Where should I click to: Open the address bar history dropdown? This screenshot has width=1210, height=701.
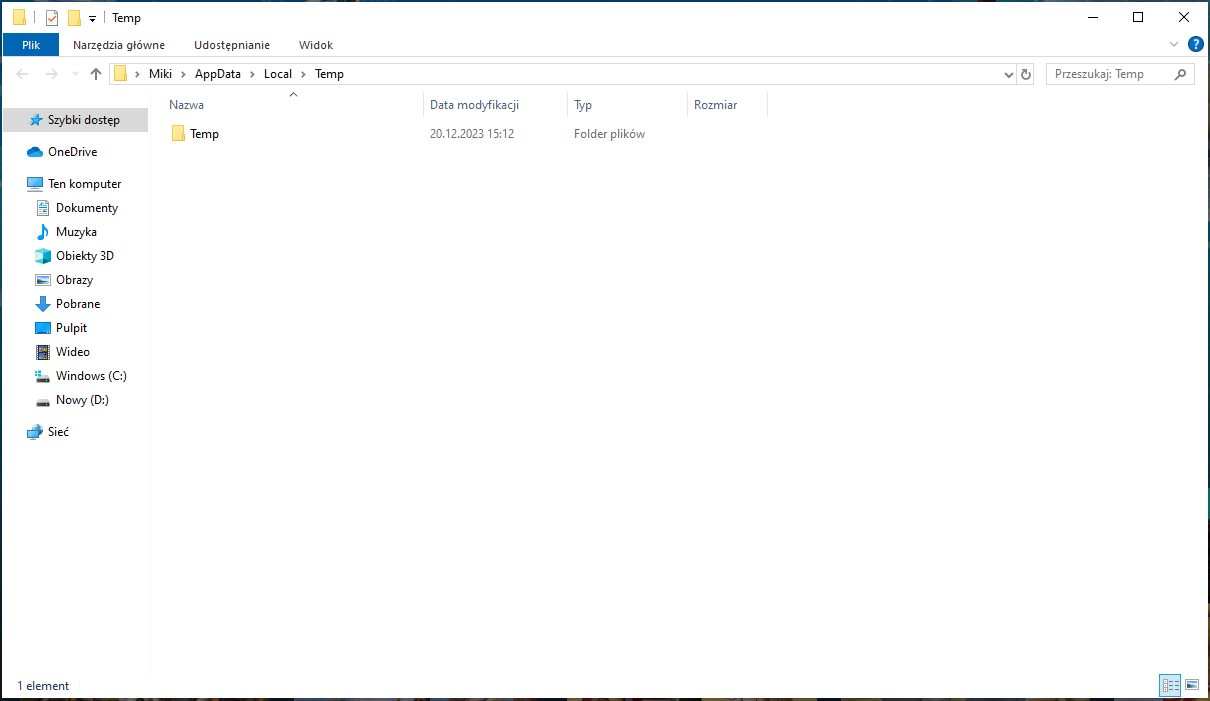click(x=1008, y=74)
